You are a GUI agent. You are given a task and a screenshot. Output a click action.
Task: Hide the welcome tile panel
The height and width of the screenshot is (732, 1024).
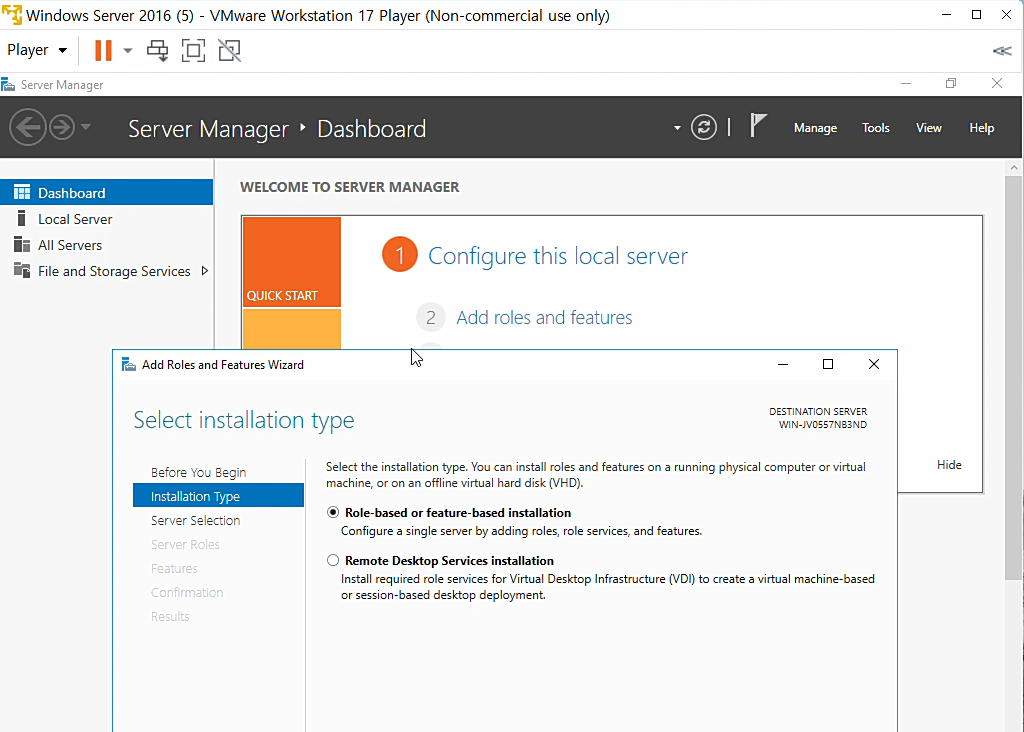[x=949, y=465]
